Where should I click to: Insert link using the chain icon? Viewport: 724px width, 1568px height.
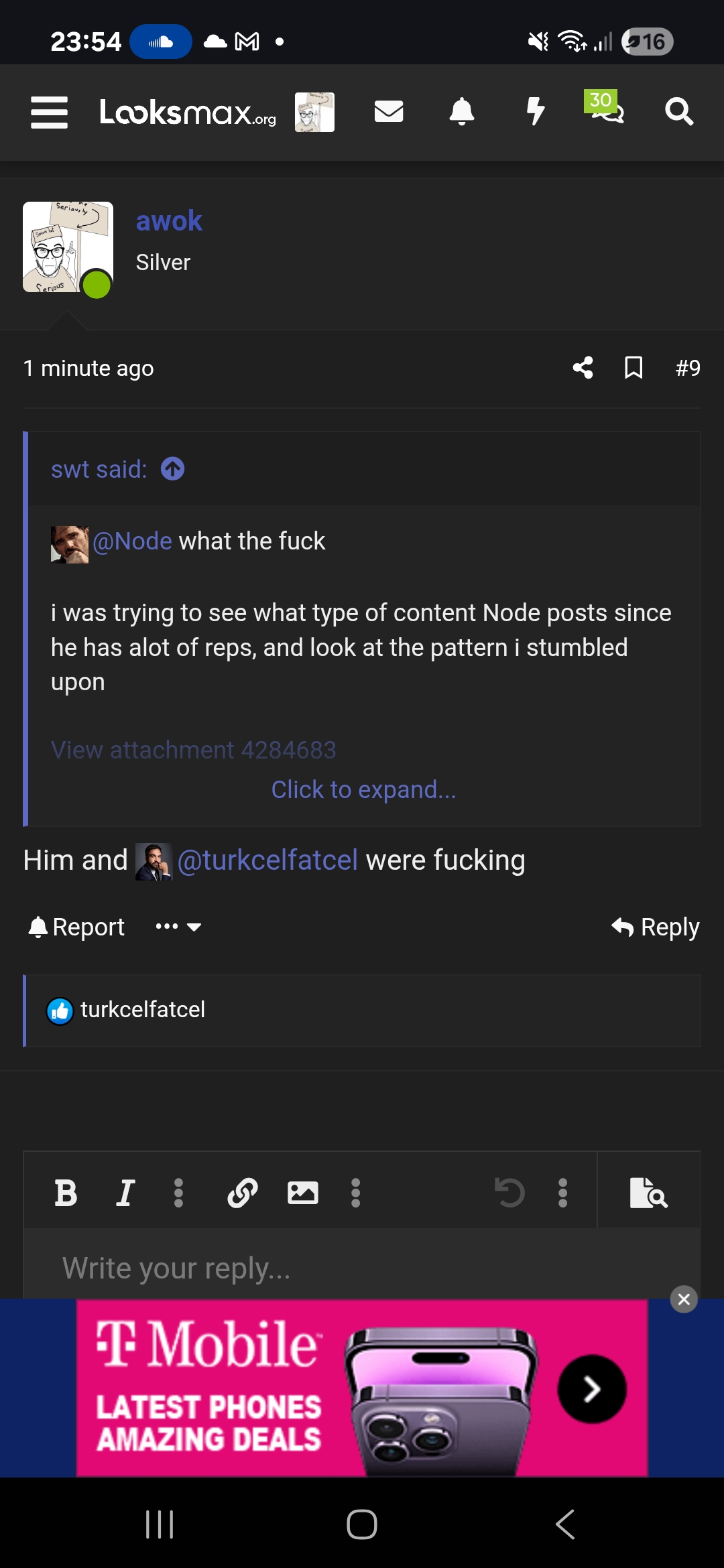(243, 1193)
